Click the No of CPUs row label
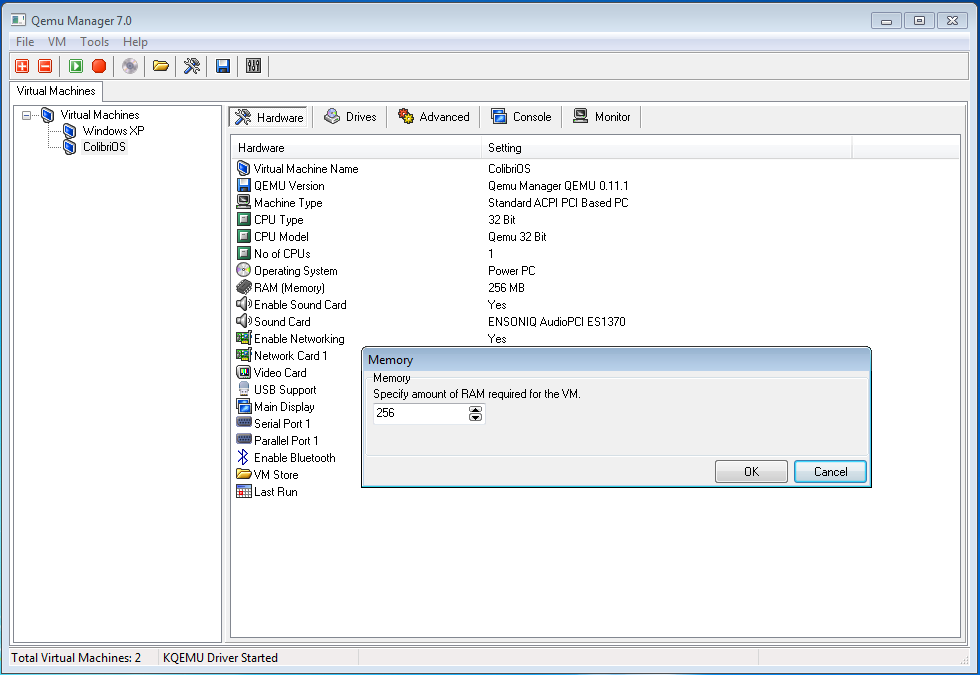The height and width of the screenshot is (675, 980). [282, 254]
